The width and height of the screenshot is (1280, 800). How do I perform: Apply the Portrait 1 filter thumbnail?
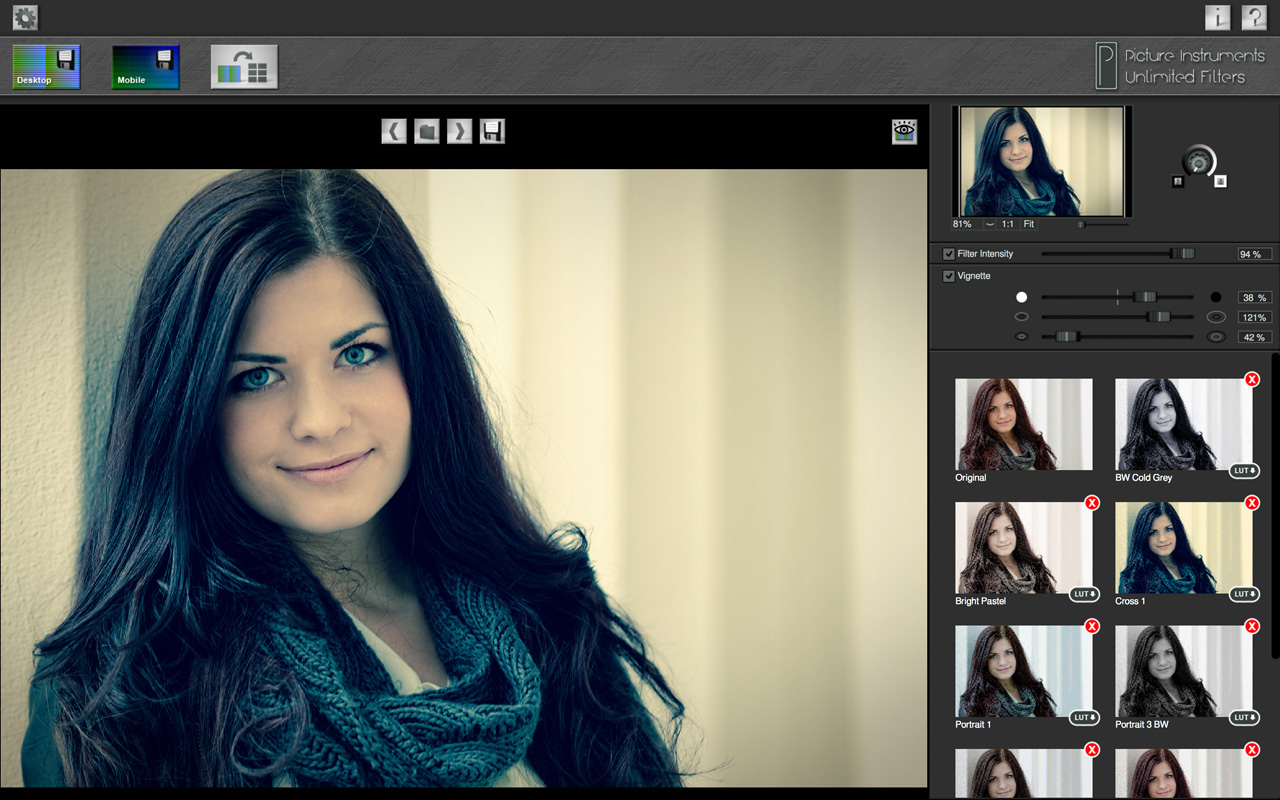tap(1023, 671)
